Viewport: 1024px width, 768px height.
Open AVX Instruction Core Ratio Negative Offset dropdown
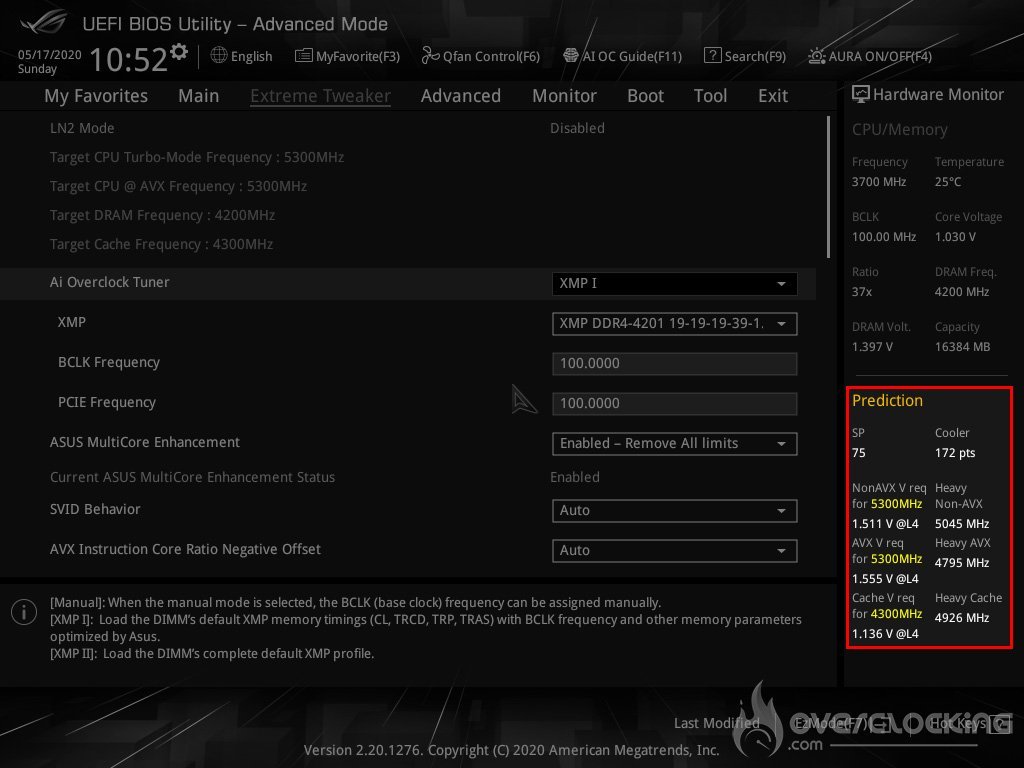point(675,551)
